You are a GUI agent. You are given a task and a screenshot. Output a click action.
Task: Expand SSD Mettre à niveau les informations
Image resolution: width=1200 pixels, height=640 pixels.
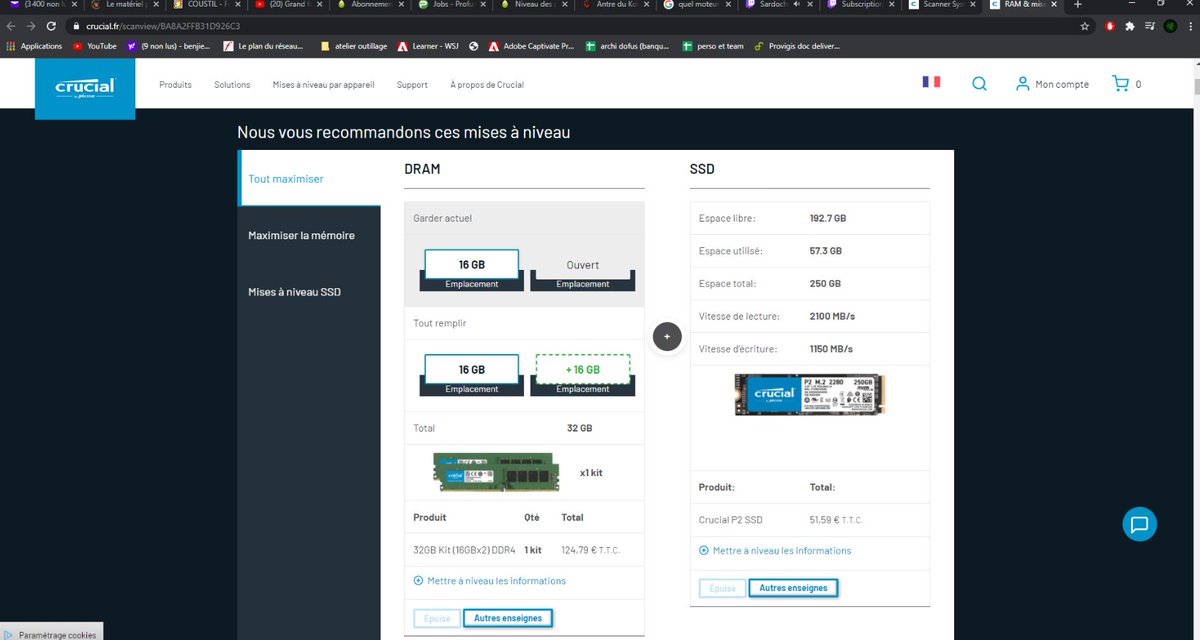[775, 551]
